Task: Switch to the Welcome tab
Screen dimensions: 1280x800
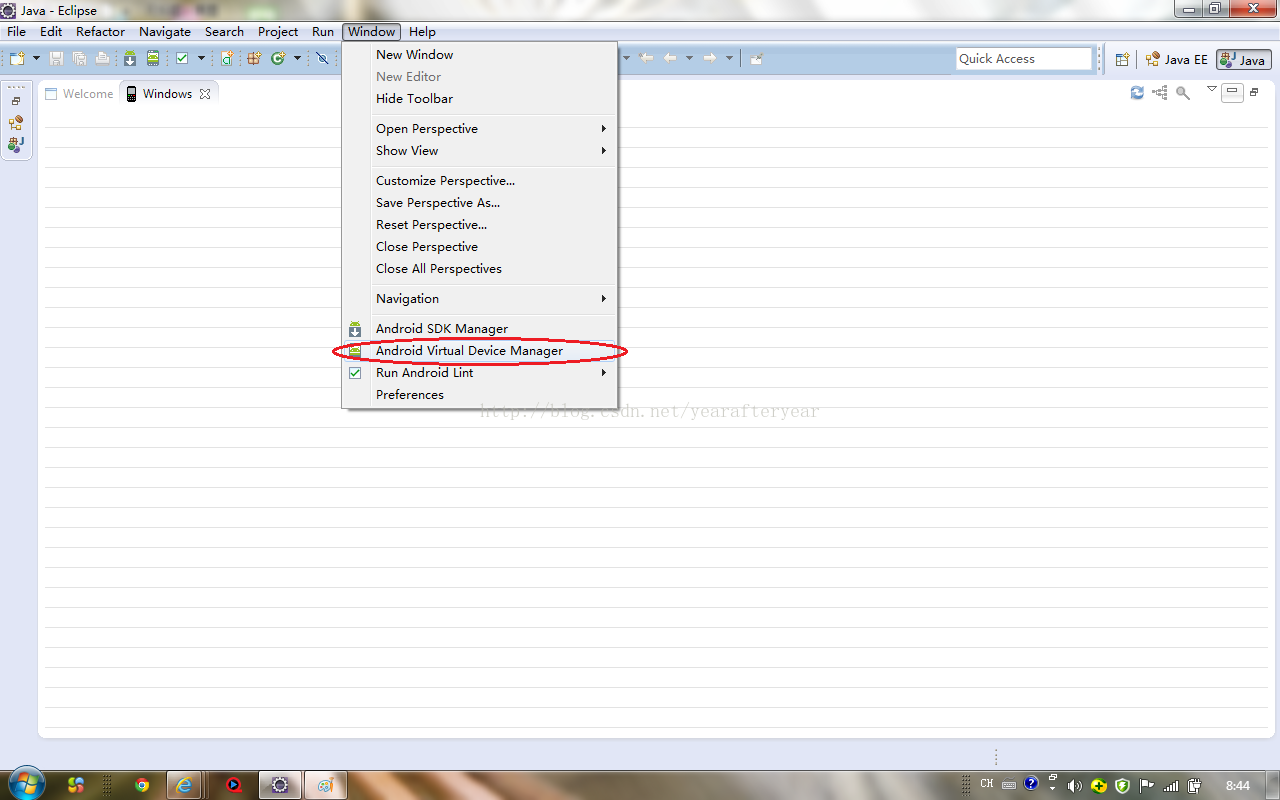Action: tap(79, 94)
